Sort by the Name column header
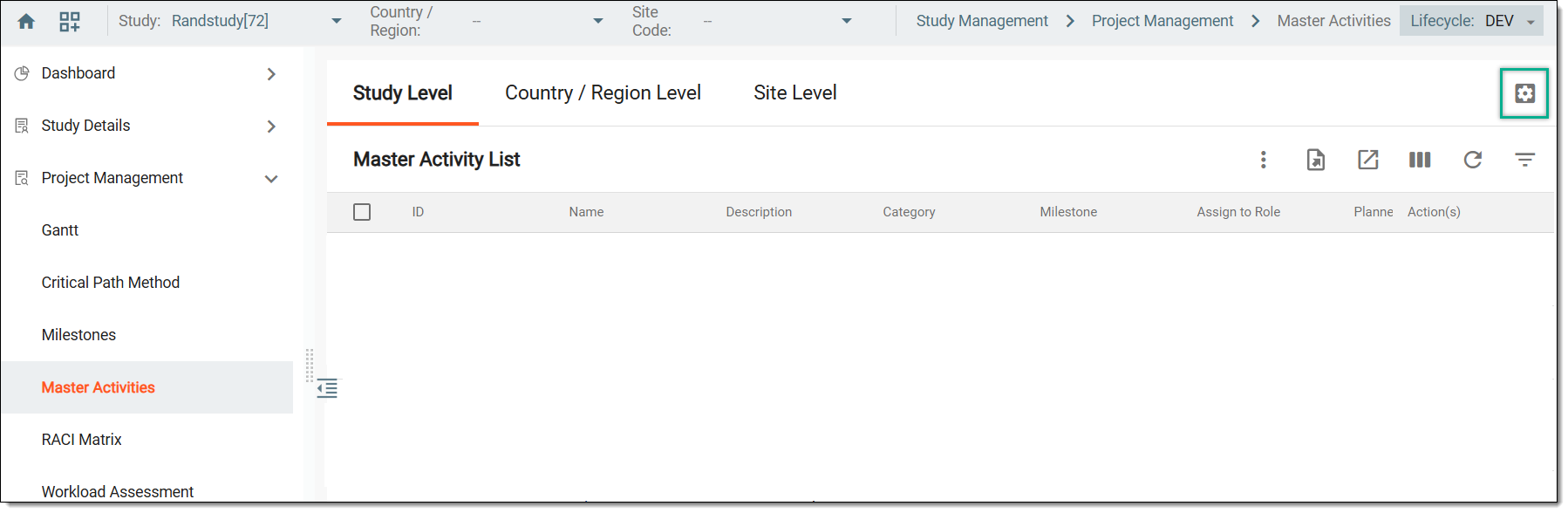The width and height of the screenshot is (1568, 513). pyautogui.click(x=587, y=212)
